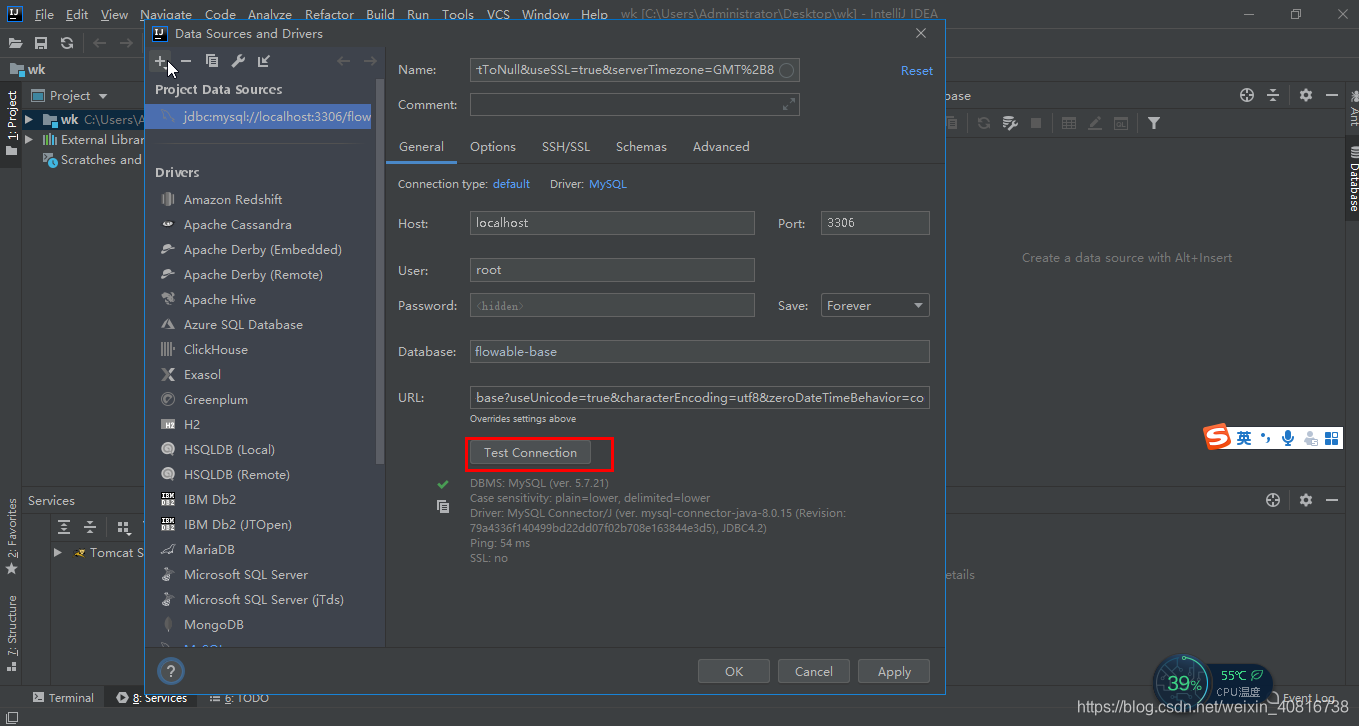Click the Password input field

(612, 305)
